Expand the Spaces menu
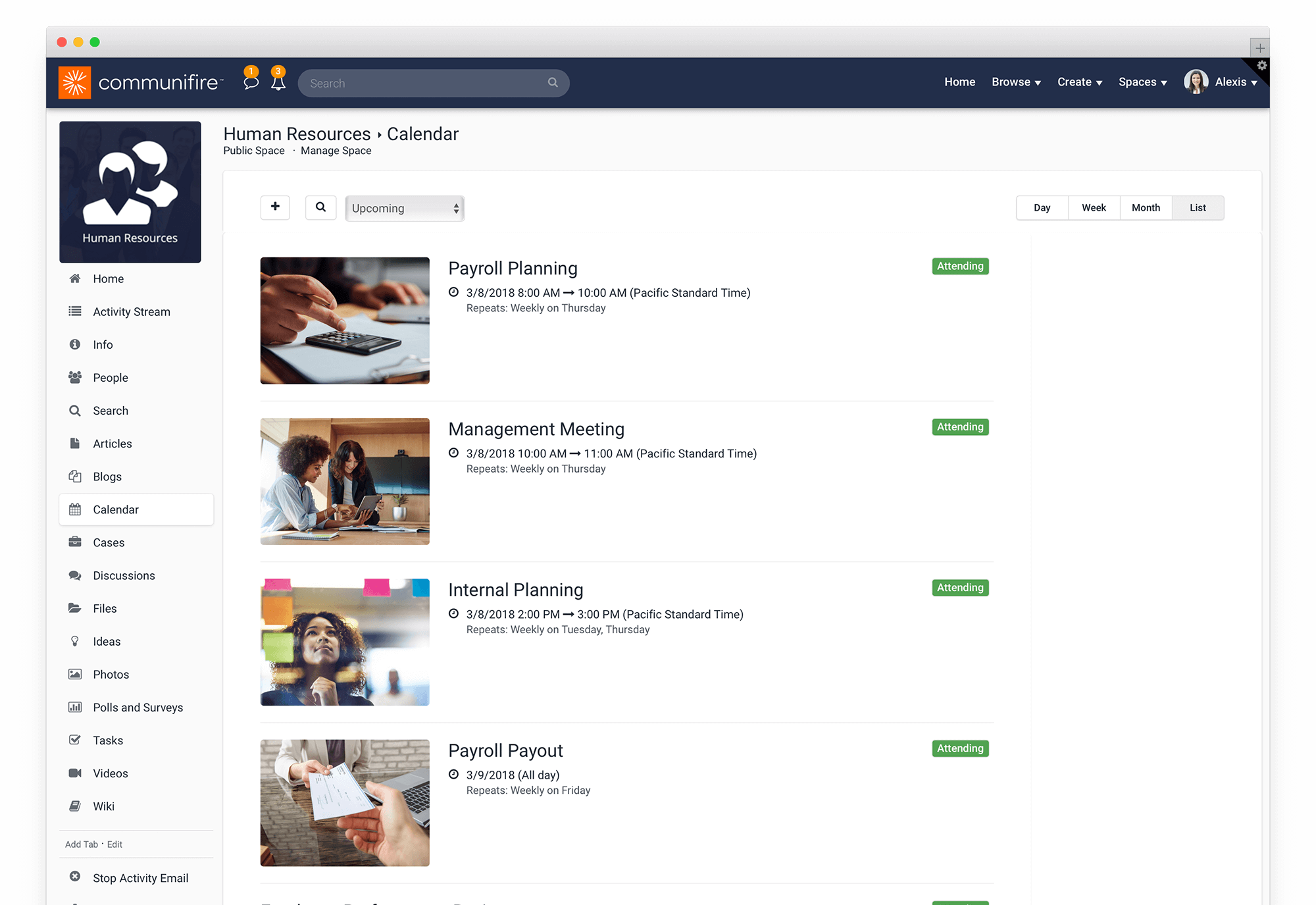1316x905 pixels. [1142, 82]
